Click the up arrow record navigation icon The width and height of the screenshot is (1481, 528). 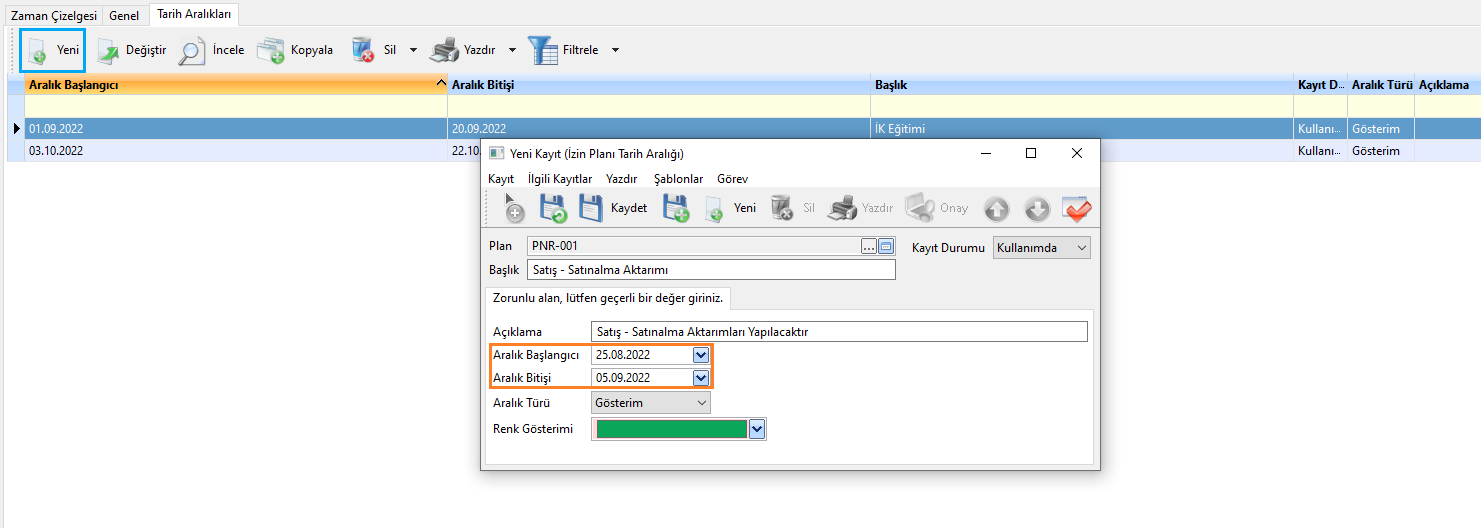coord(996,208)
